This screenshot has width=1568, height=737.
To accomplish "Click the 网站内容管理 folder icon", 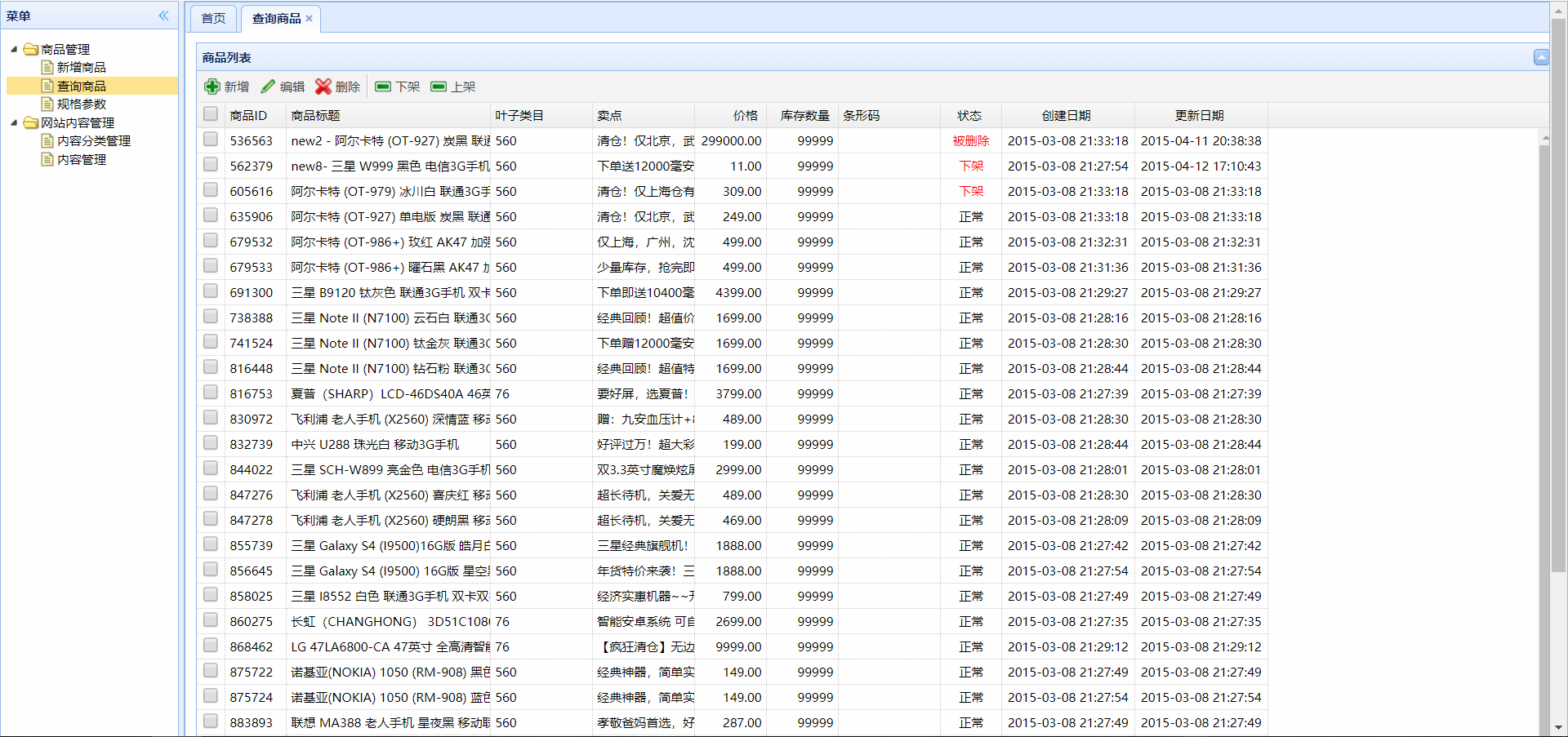I will pos(31,122).
